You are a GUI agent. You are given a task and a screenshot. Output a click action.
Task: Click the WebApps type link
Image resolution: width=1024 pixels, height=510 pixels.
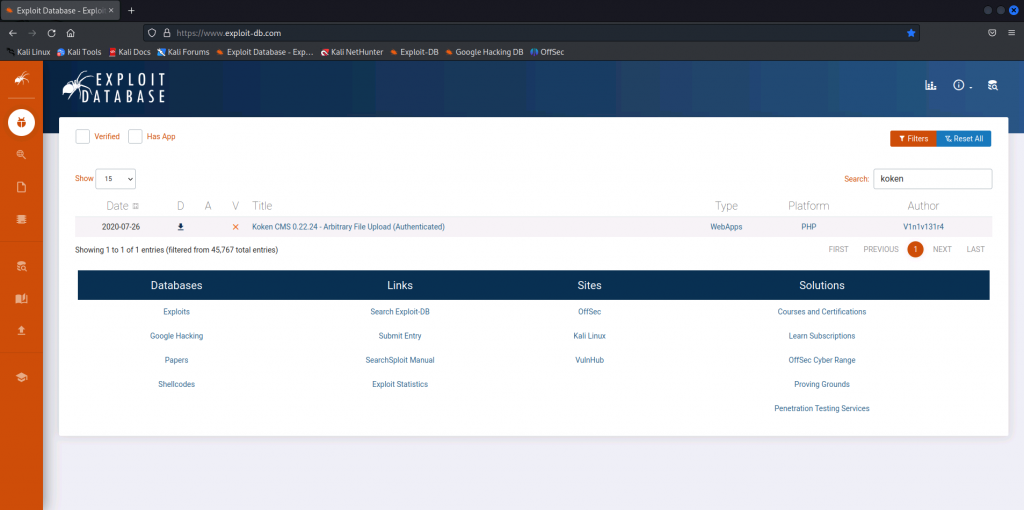pyautogui.click(x=726, y=227)
